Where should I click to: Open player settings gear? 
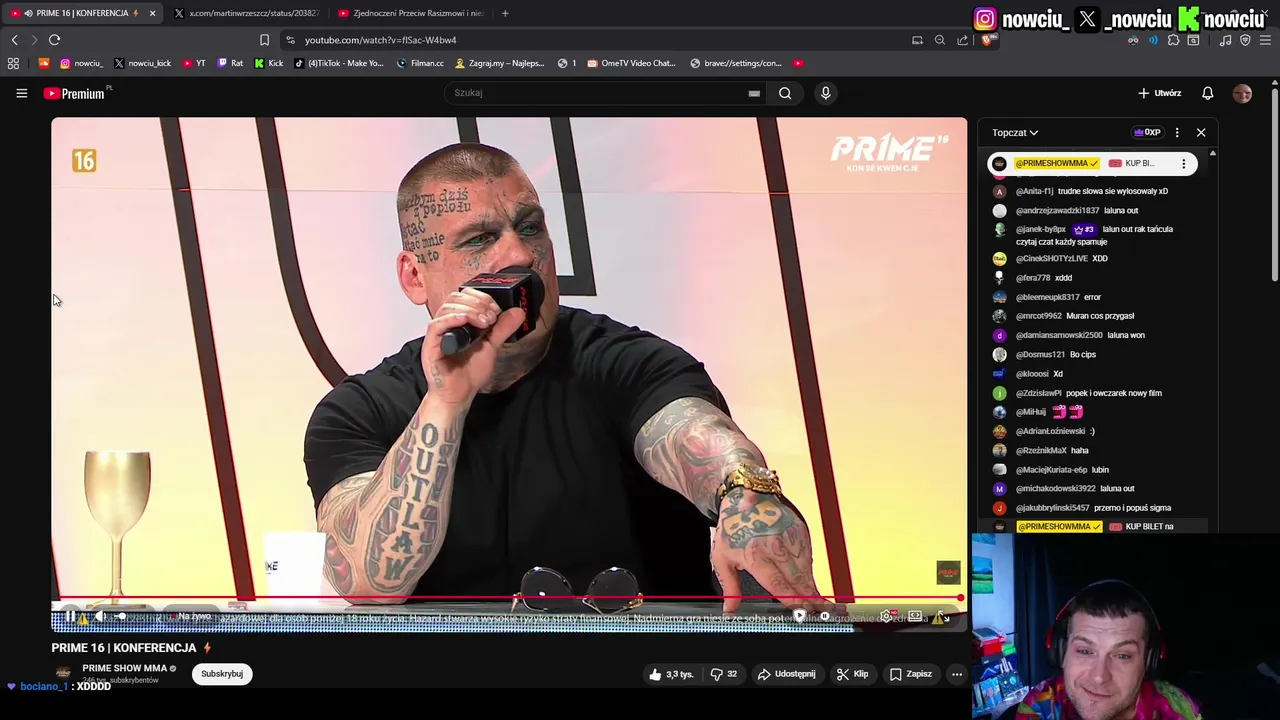885,616
